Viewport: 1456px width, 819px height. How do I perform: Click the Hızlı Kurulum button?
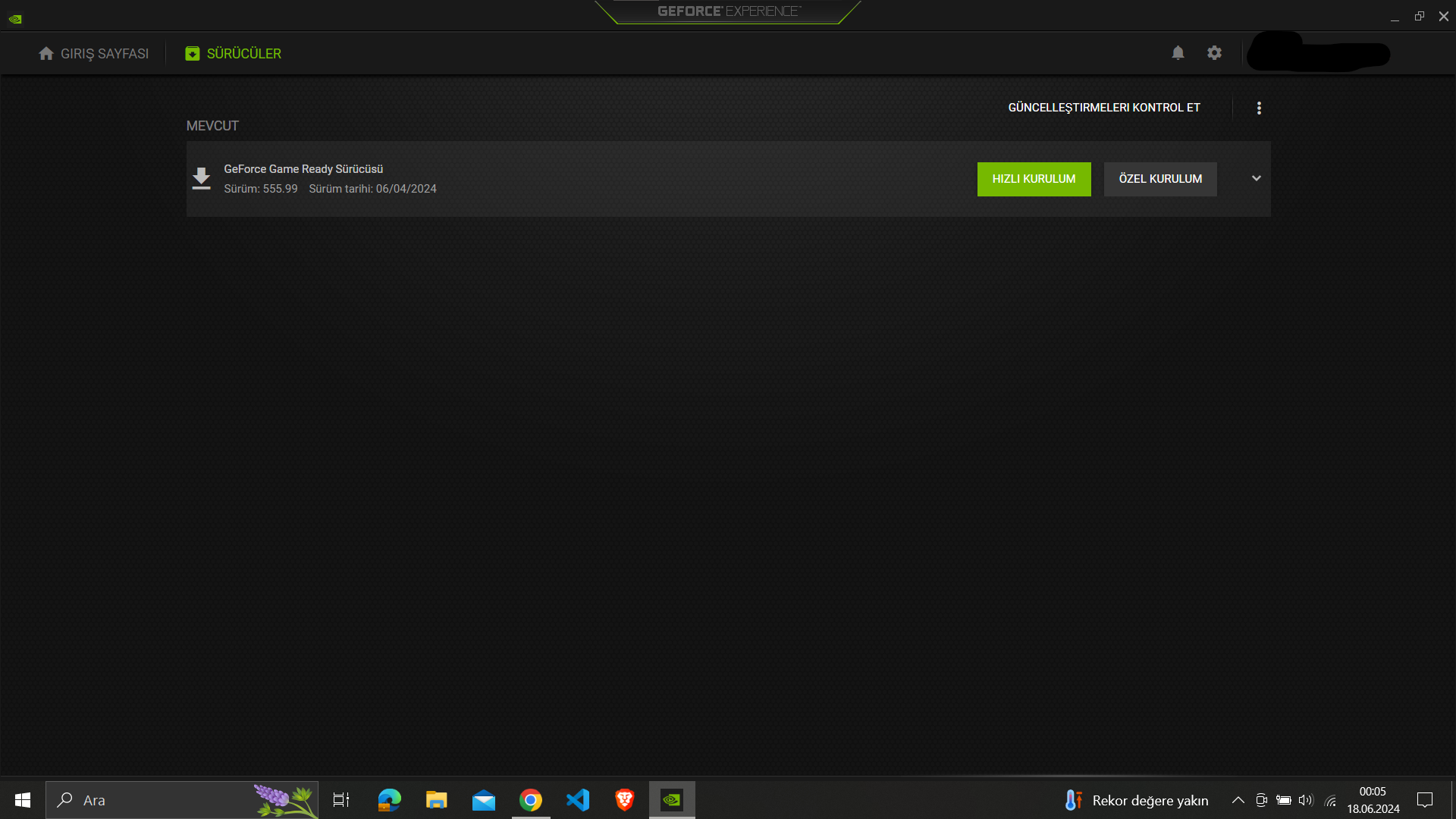point(1034,179)
